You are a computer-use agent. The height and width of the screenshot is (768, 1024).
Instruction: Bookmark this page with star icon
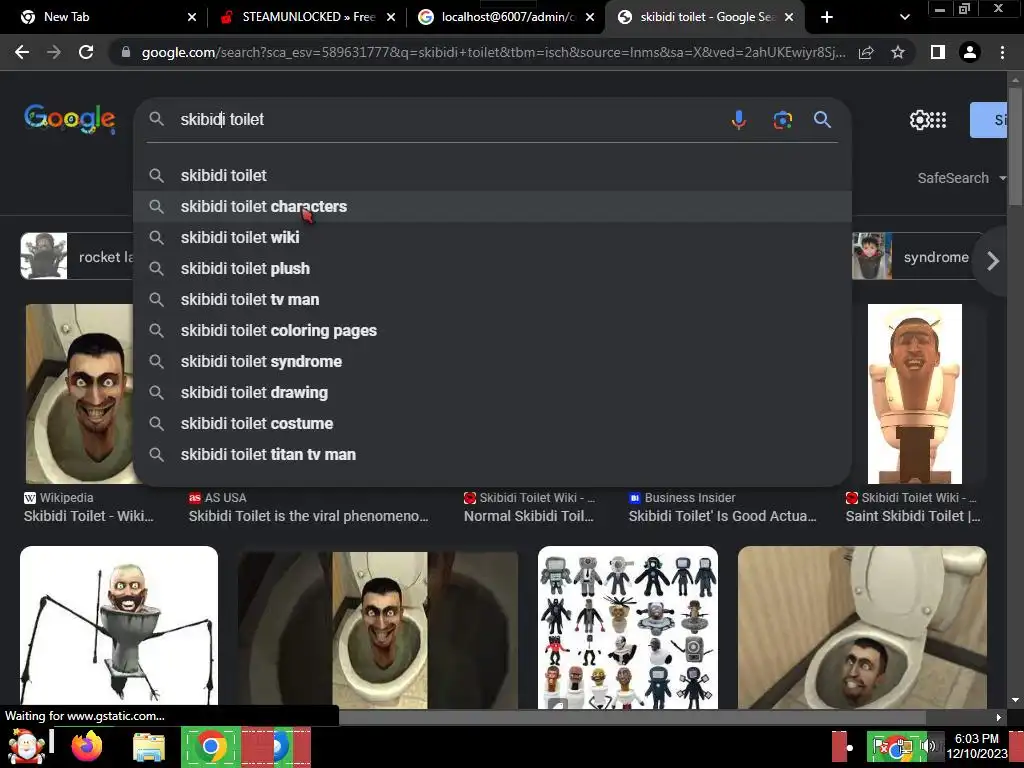point(898,52)
